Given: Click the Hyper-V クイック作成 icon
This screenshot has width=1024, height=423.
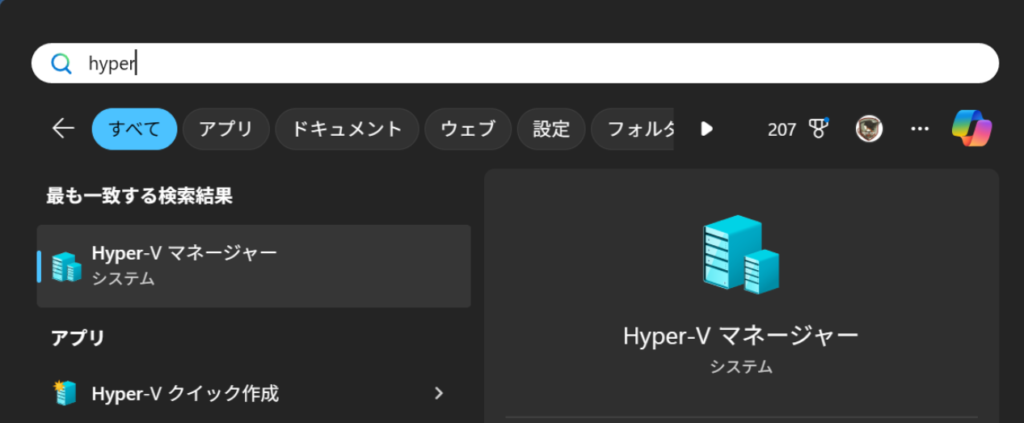Looking at the screenshot, I should point(65,394).
